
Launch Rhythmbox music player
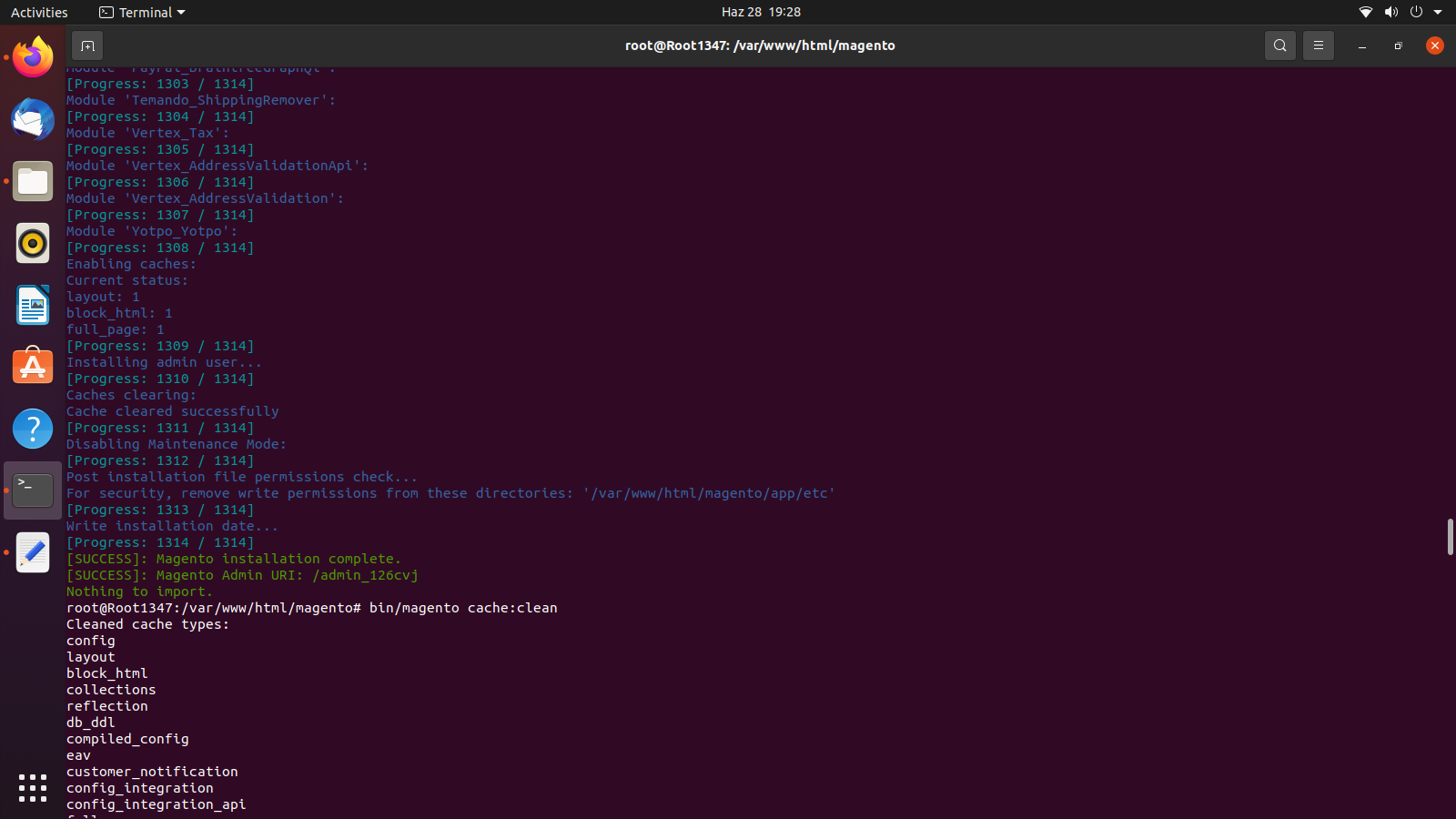(x=33, y=244)
